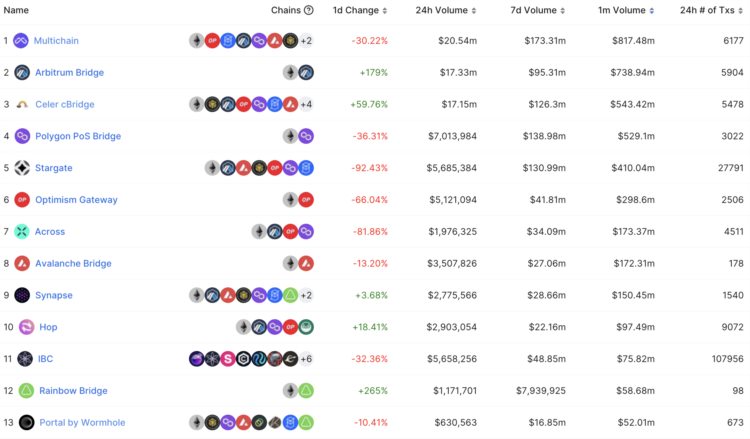Click the red Avalanche chain icon in Avalanche Bridge row
The image size is (750, 439).
coord(306,264)
